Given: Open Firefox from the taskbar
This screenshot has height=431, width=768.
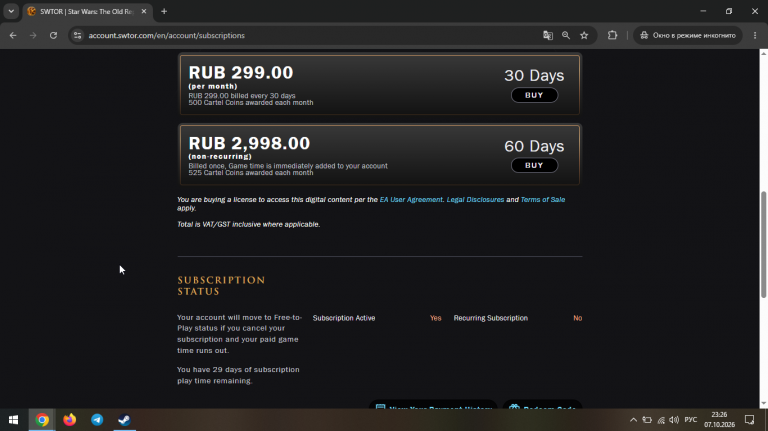Looking at the screenshot, I should 70,420.
